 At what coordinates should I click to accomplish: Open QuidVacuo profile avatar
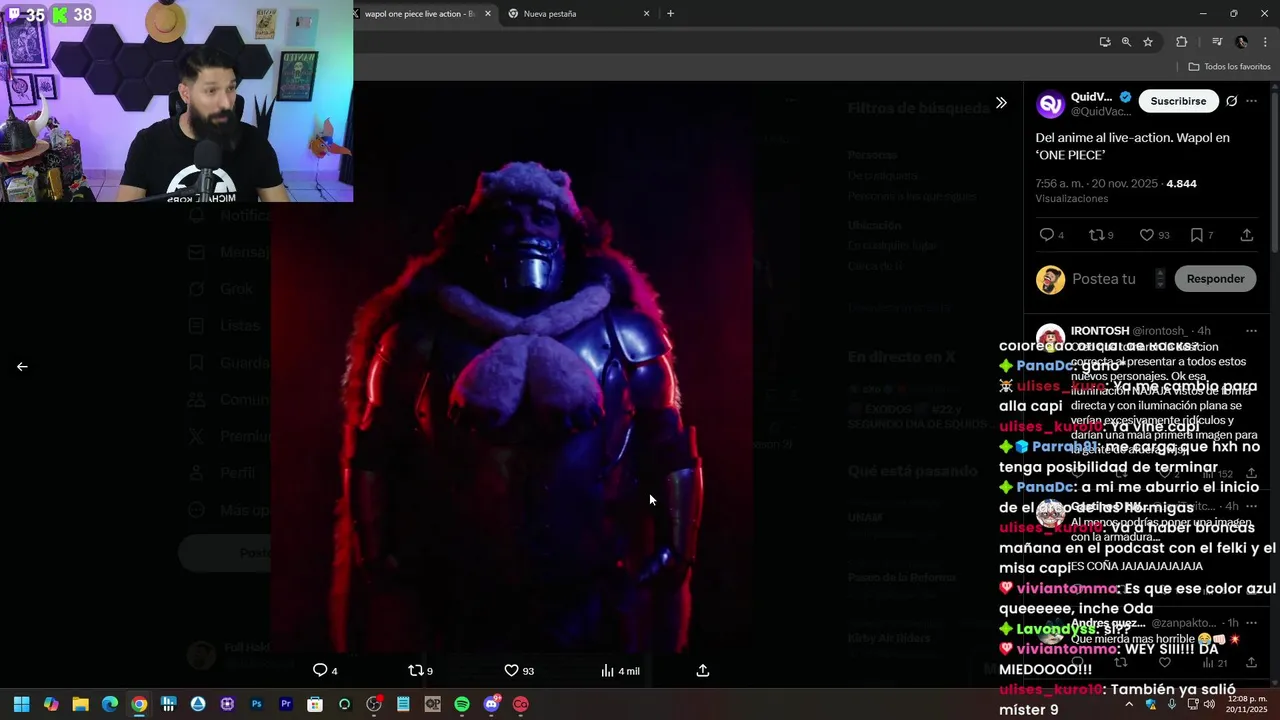tap(1050, 104)
